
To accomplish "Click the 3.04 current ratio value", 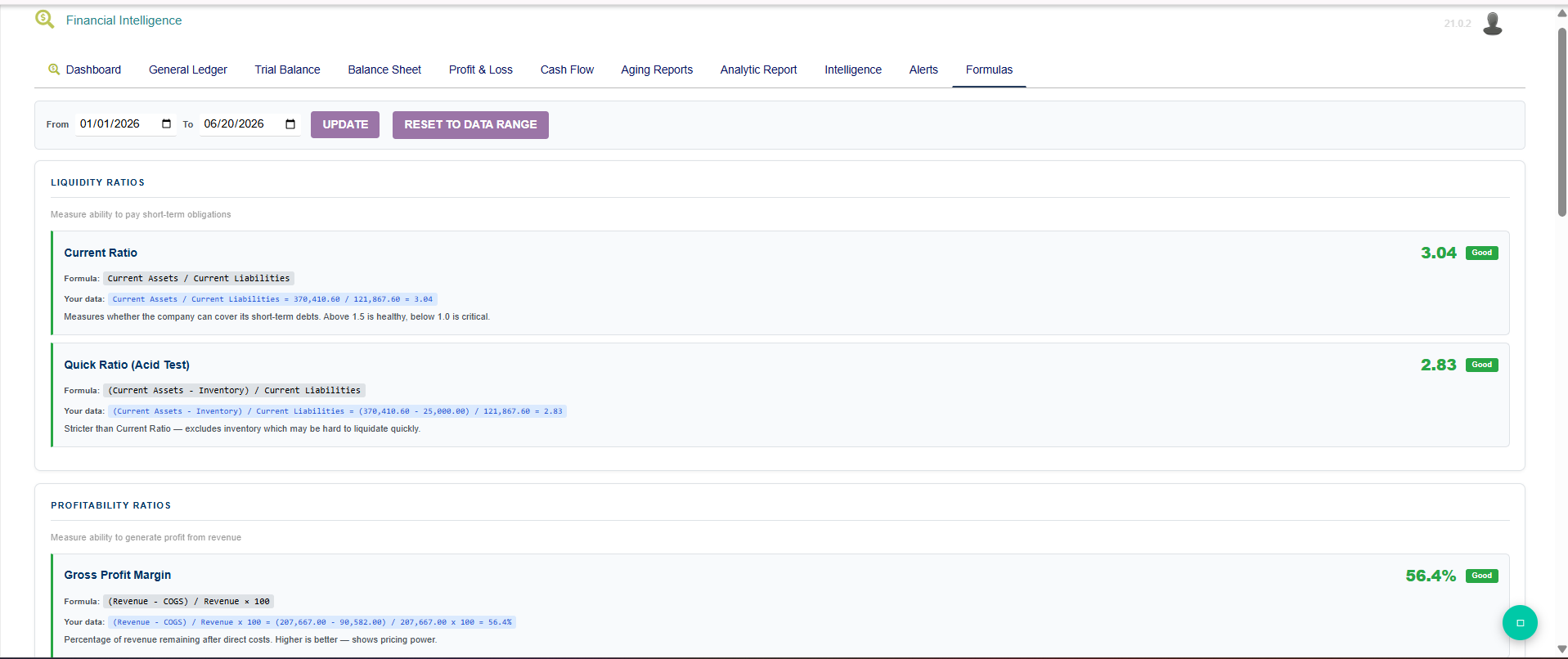I will pyautogui.click(x=1439, y=253).
